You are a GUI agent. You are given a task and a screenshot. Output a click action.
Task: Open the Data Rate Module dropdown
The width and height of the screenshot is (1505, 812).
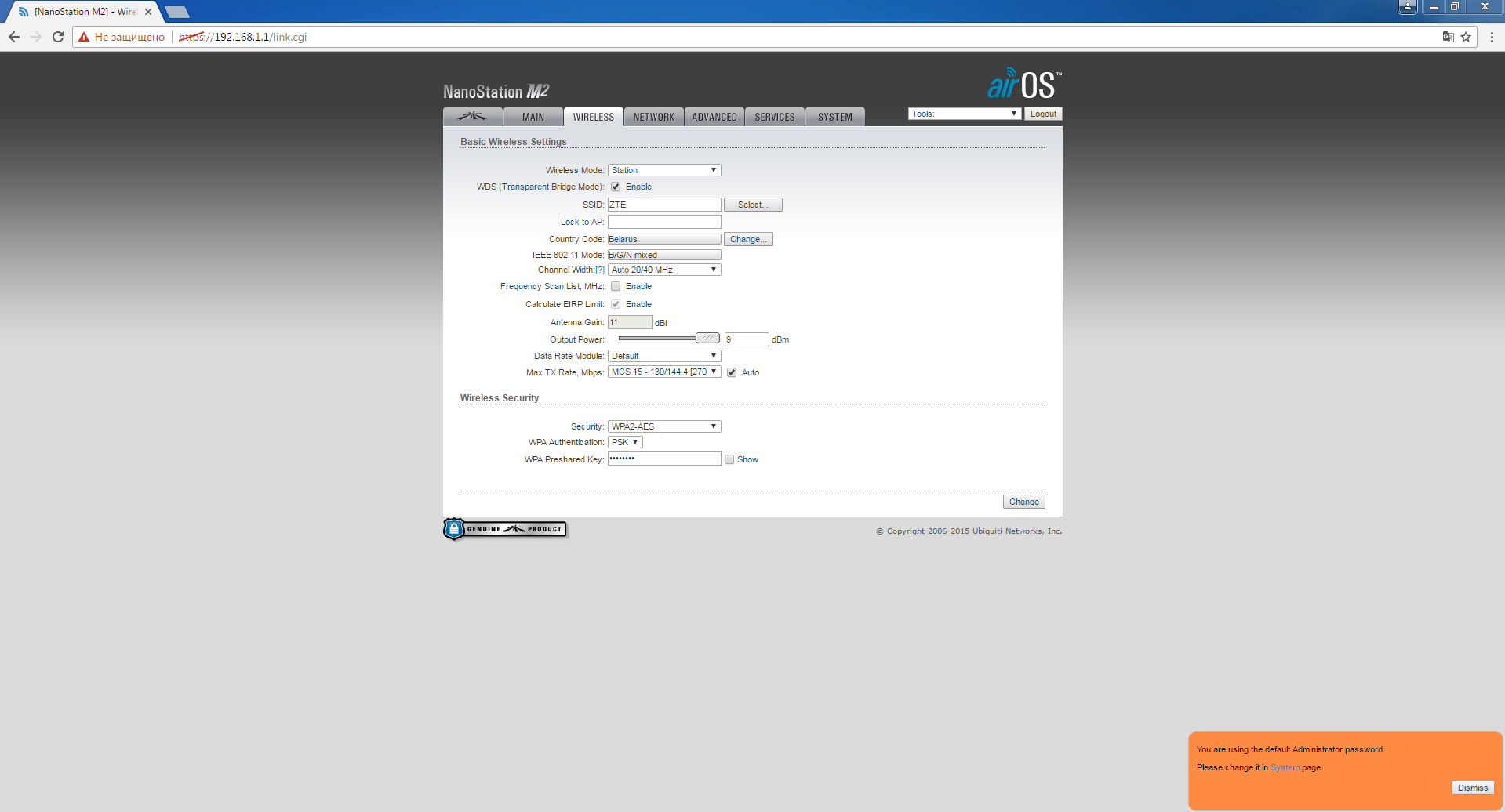tap(664, 356)
